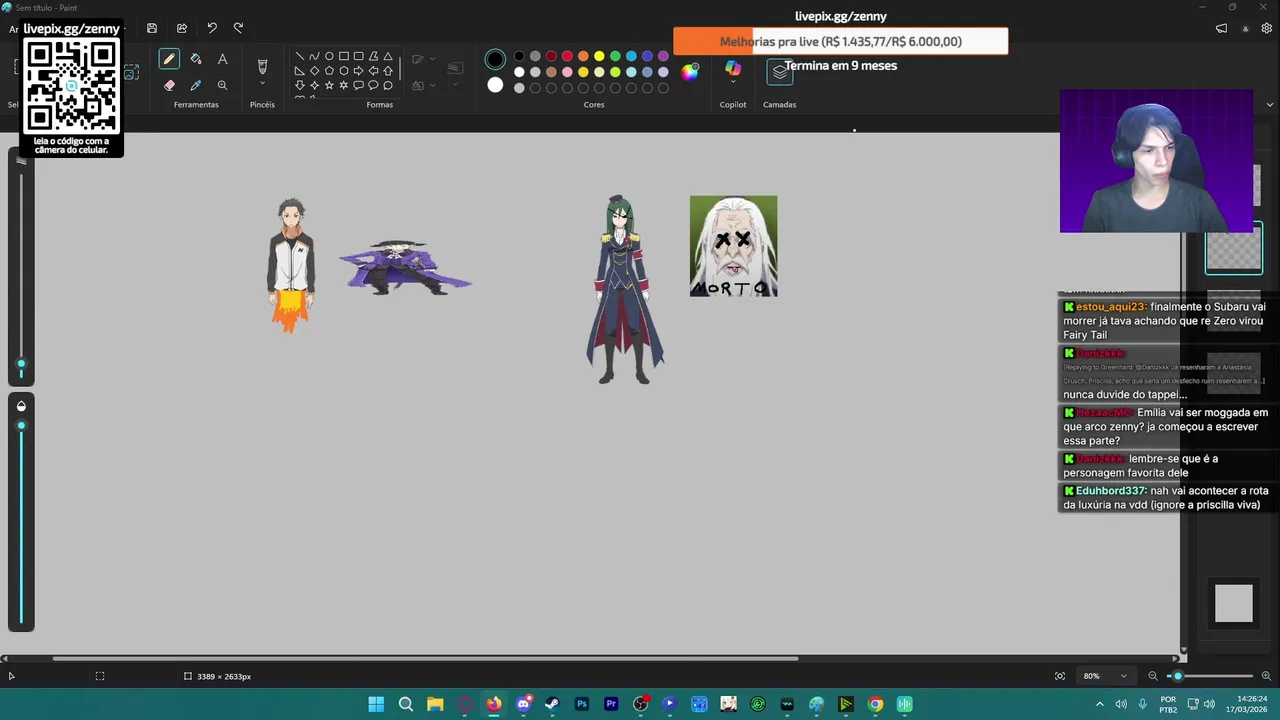The height and width of the screenshot is (720, 1280).
Task: Undo the last action
Action: 212,28
